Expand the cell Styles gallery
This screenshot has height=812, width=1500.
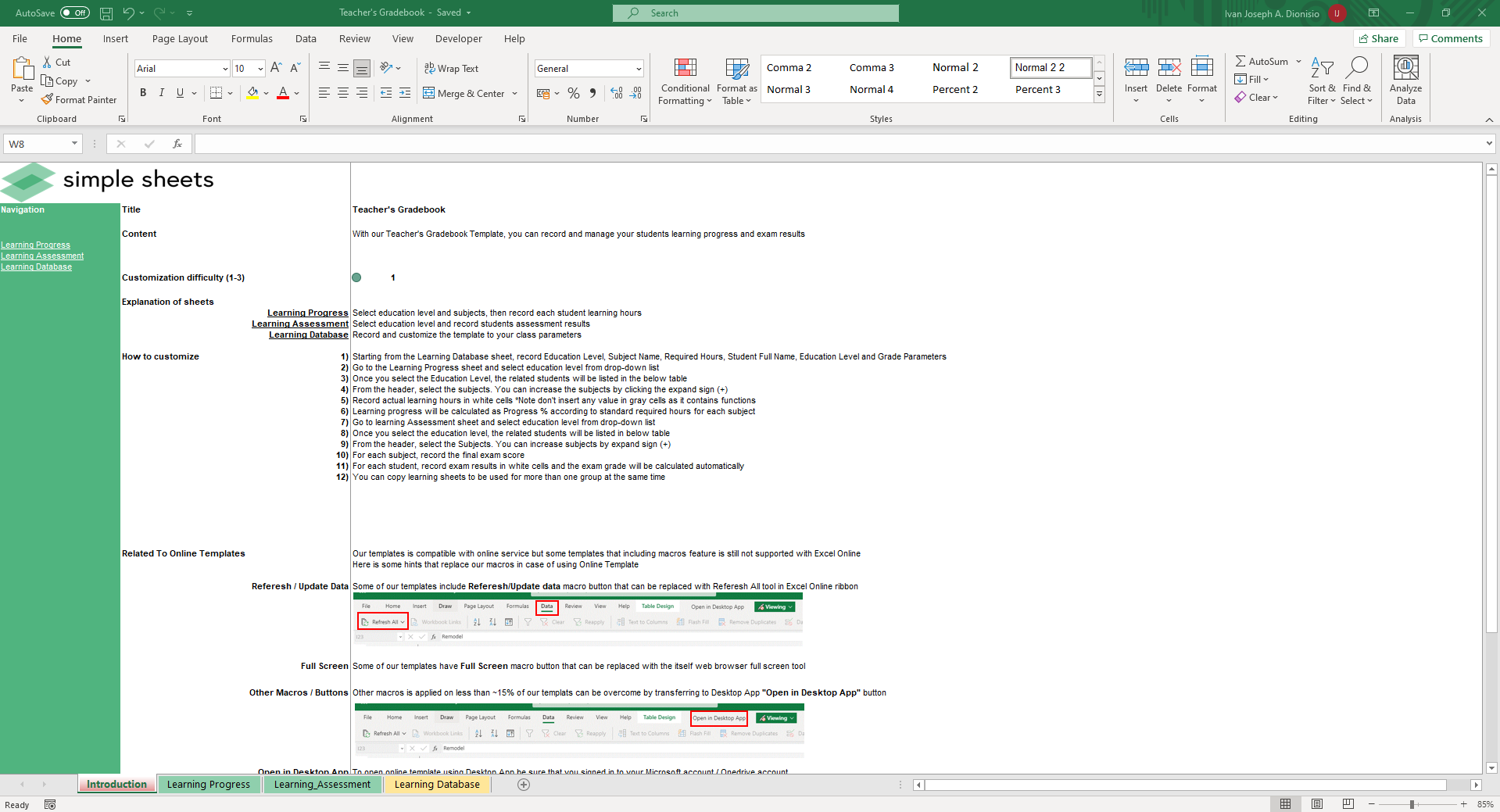point(1100,95)
